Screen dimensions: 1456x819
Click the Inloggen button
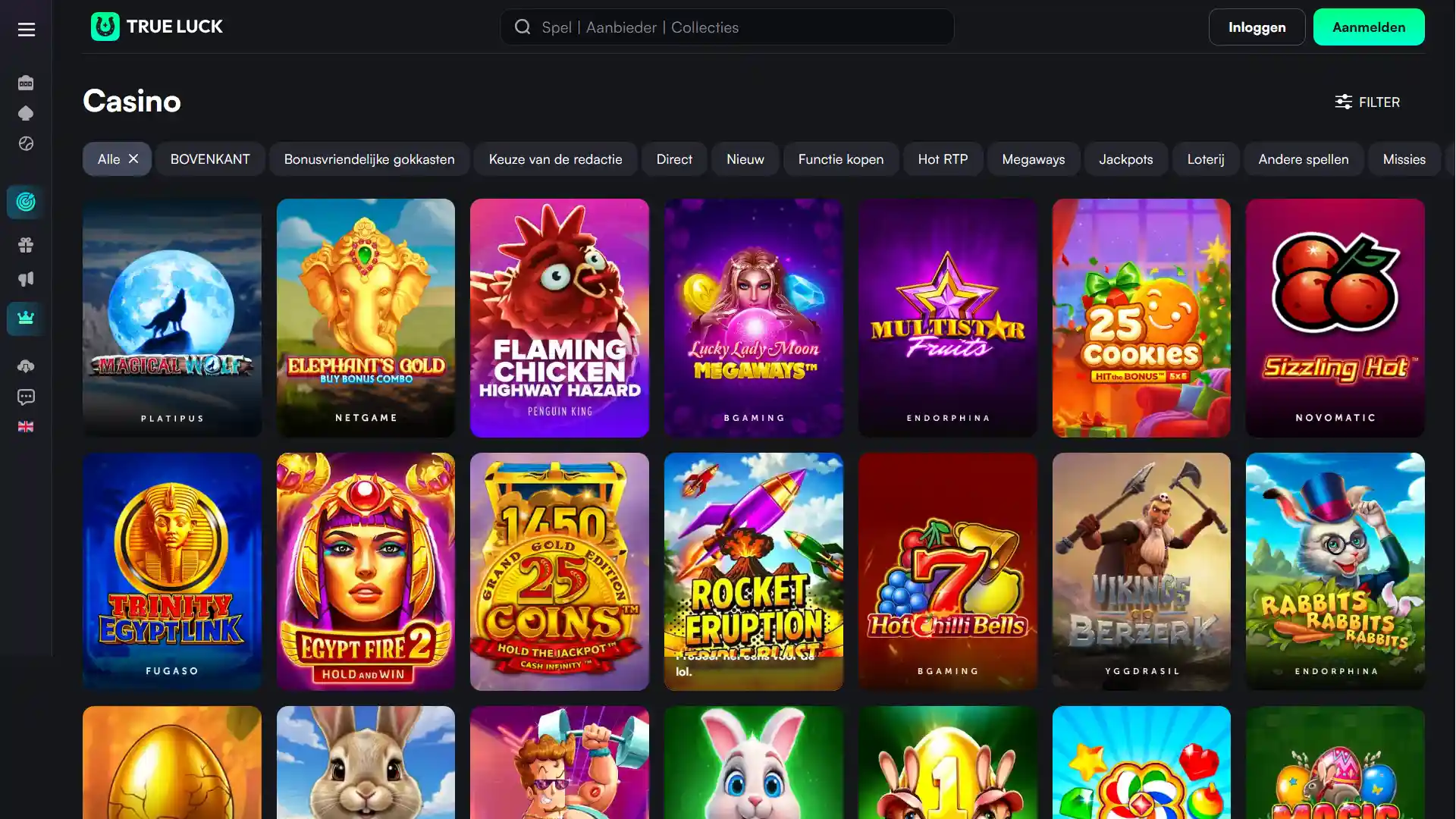click(x=1257, y=27)
